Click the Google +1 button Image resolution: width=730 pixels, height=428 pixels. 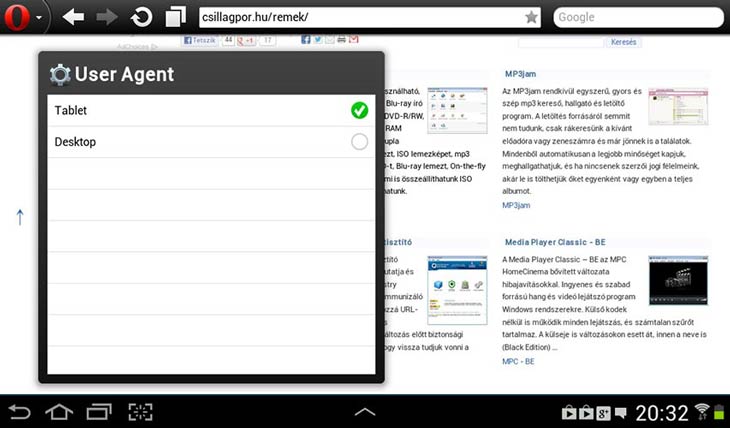[246, 41]
